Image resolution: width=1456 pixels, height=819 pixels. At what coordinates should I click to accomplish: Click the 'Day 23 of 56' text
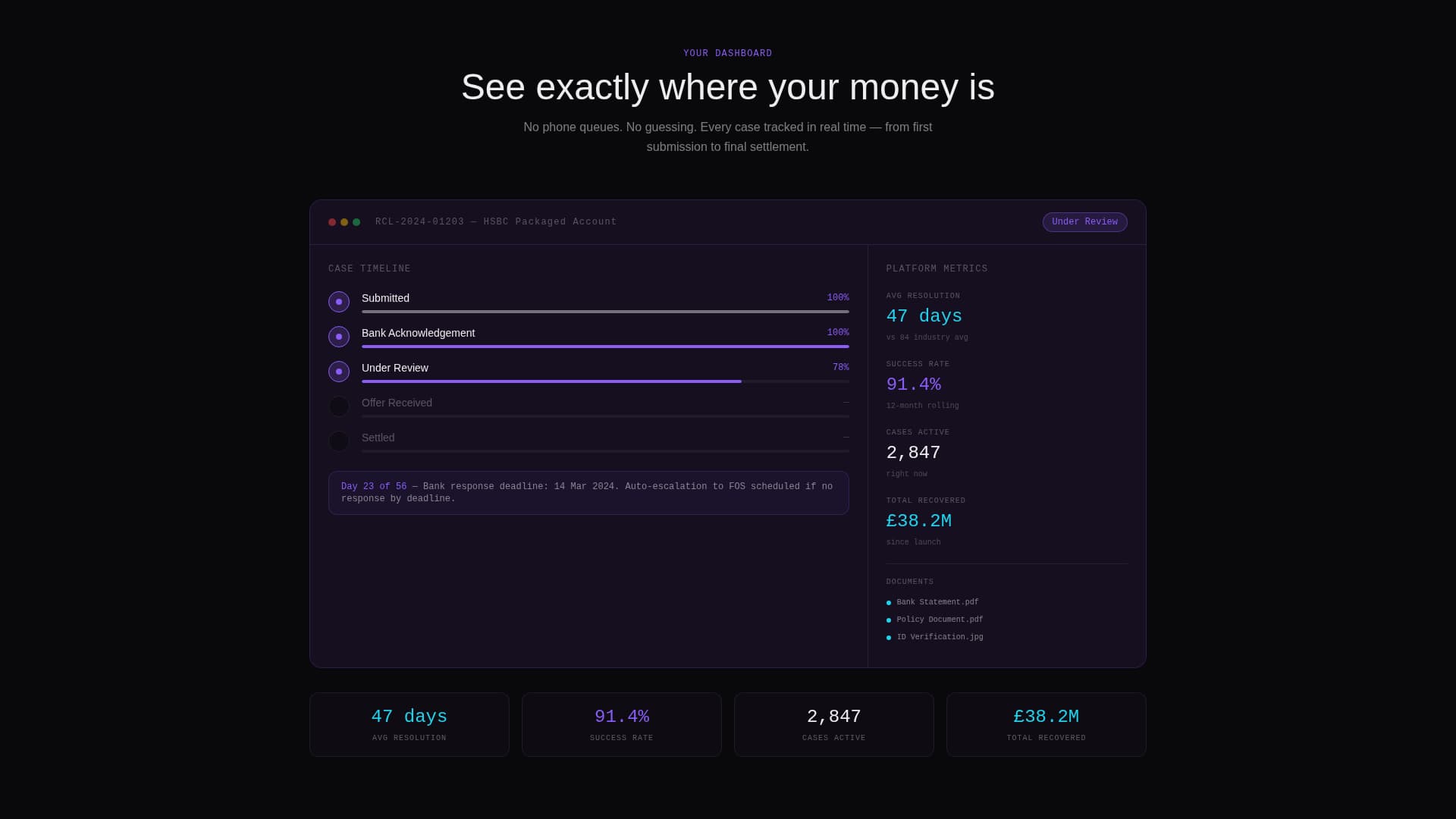point(374,487)
